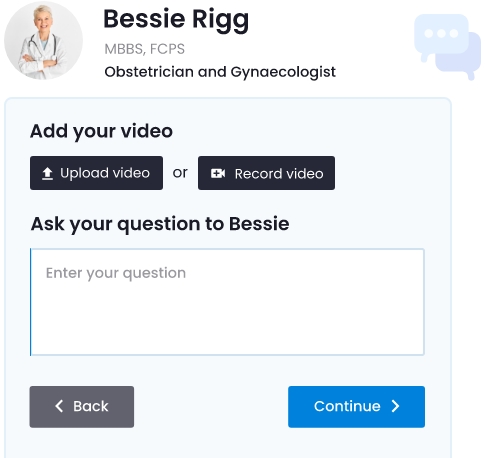Go back using the Back button

click(82, 407)
